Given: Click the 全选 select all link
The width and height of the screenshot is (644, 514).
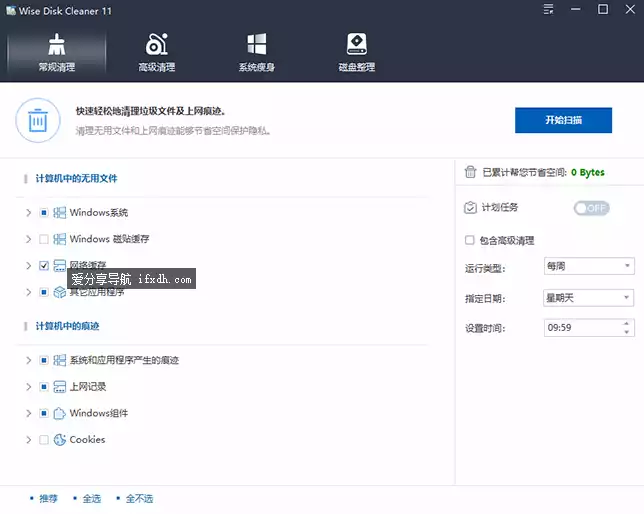Looking at the screenshot, I should click(x=92, y=498).
